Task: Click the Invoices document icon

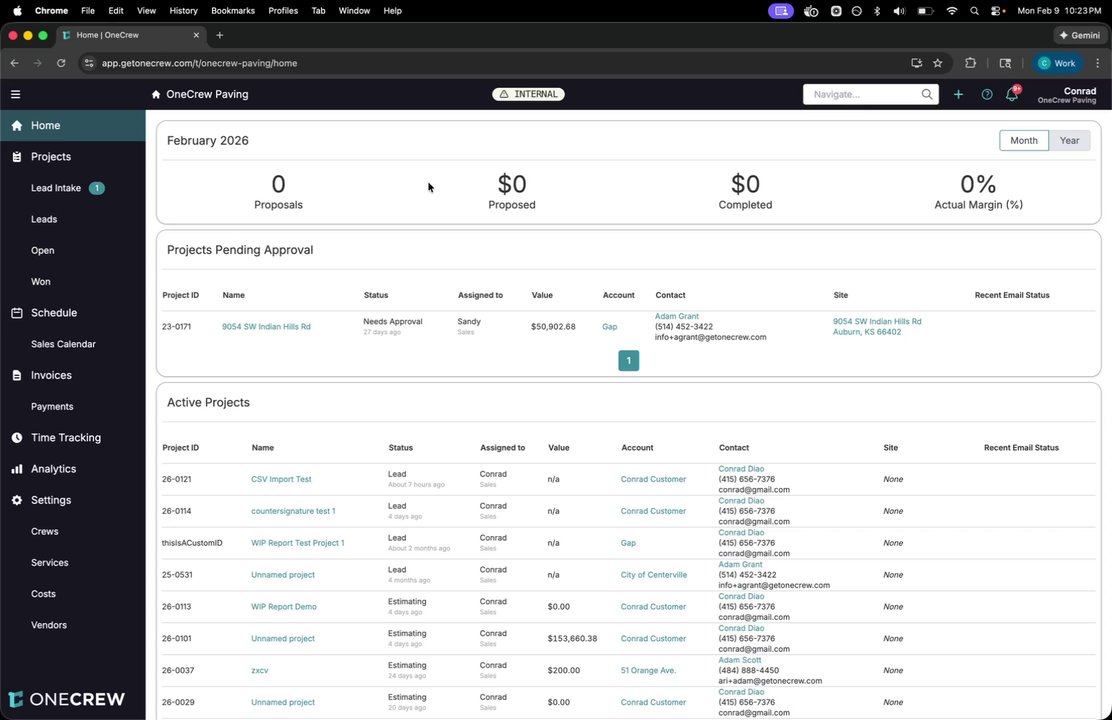Action: coord(17,375)
